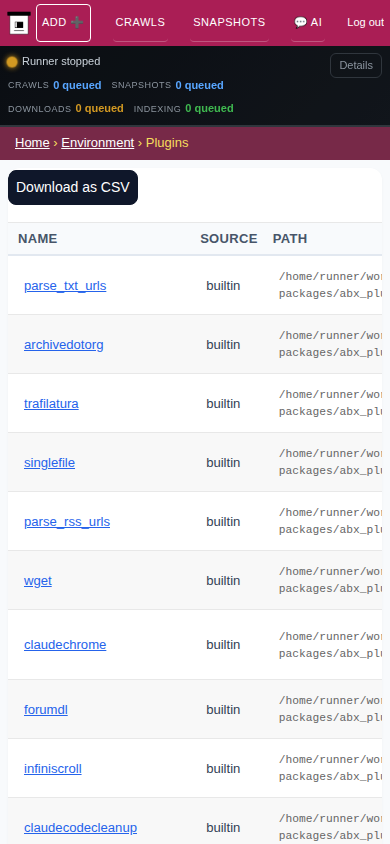The width and height of the screenshot is (390, 844).
Task: Open the AI chat menu item
Action: [x=308, y=23]
